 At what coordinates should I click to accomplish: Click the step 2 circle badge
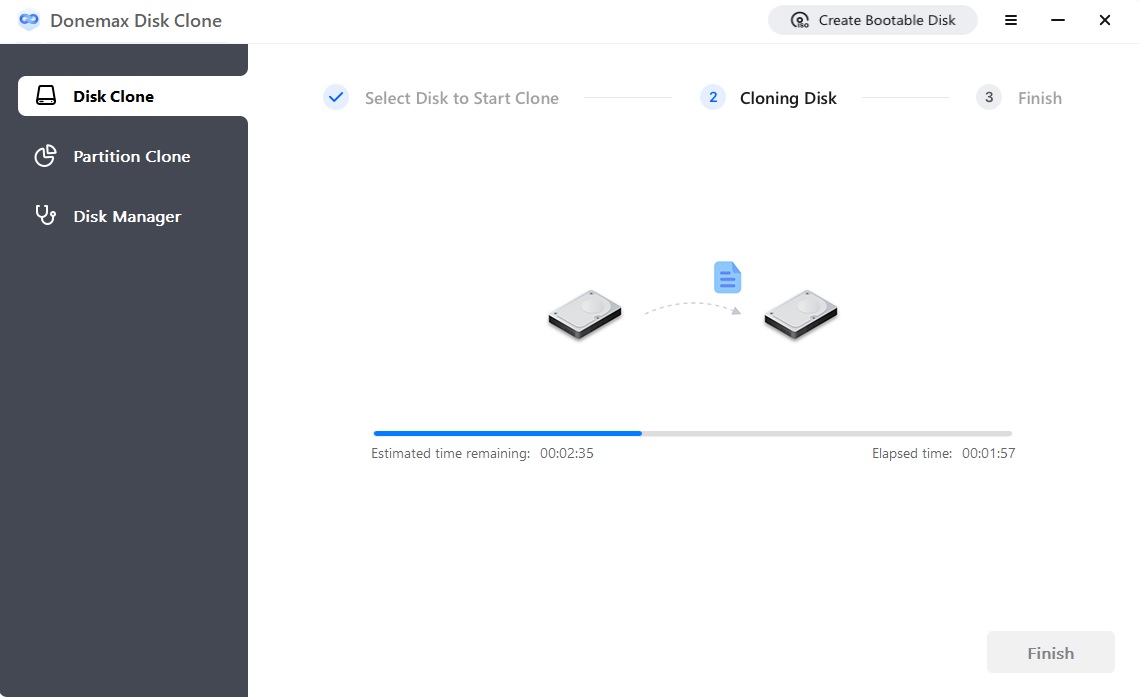pyautogui.click(x=712, y=97)
